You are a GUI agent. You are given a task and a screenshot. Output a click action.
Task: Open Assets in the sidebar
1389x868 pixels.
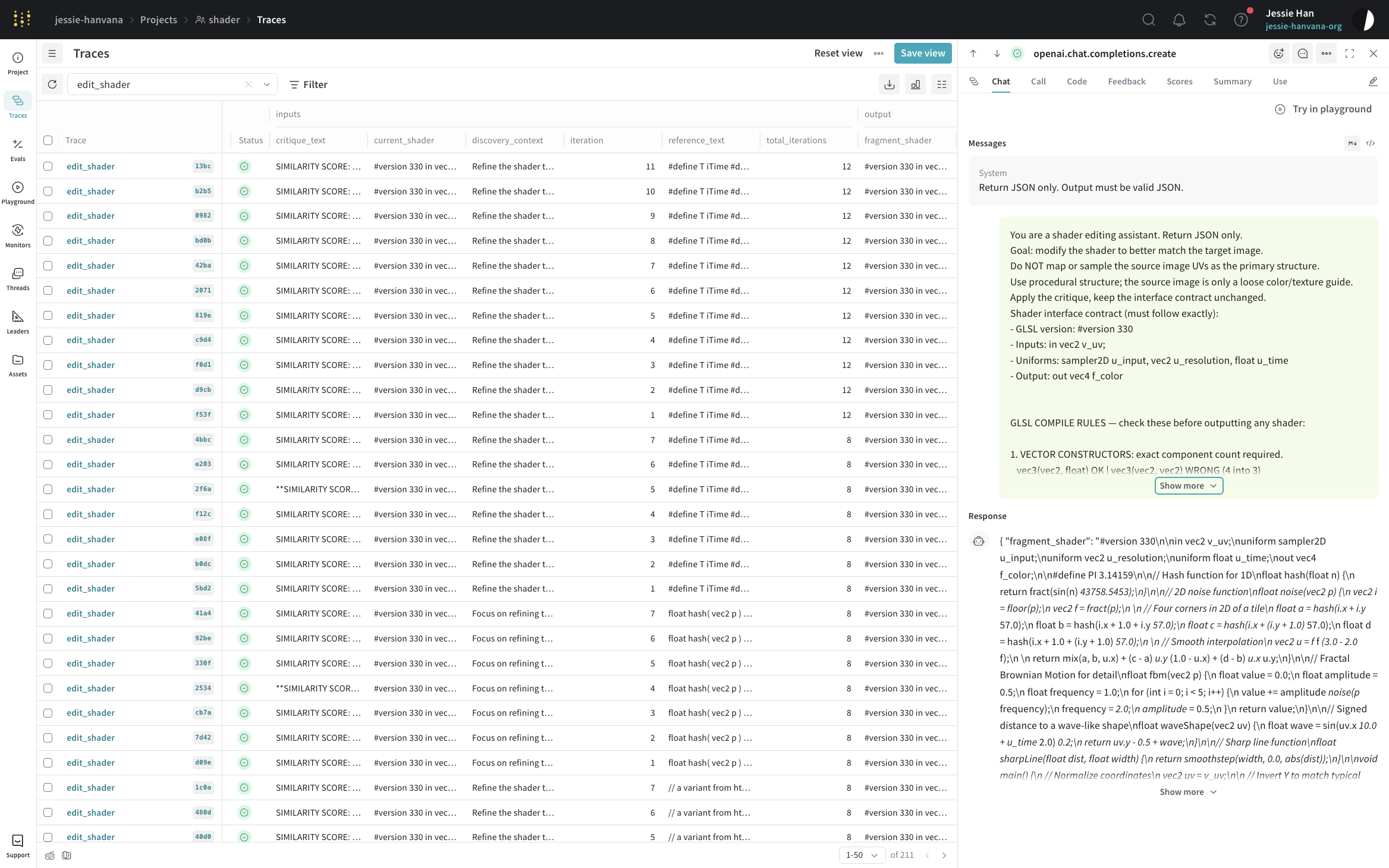[x=18, y=366]
